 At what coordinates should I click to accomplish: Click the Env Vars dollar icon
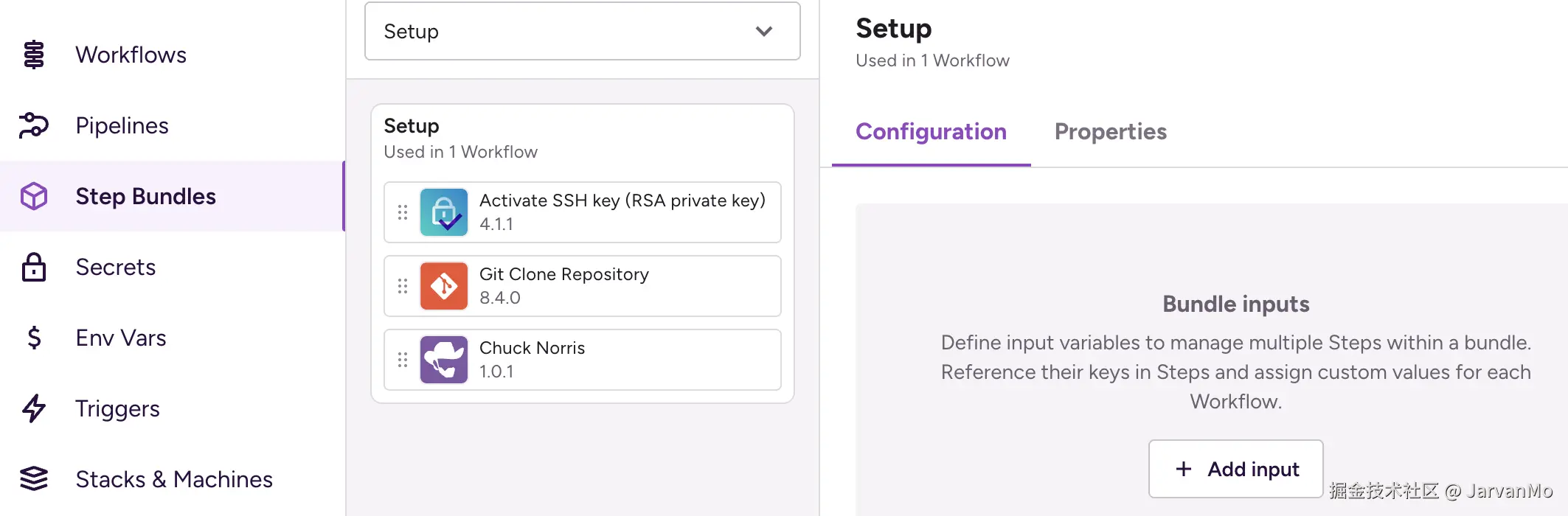(34, 338)
